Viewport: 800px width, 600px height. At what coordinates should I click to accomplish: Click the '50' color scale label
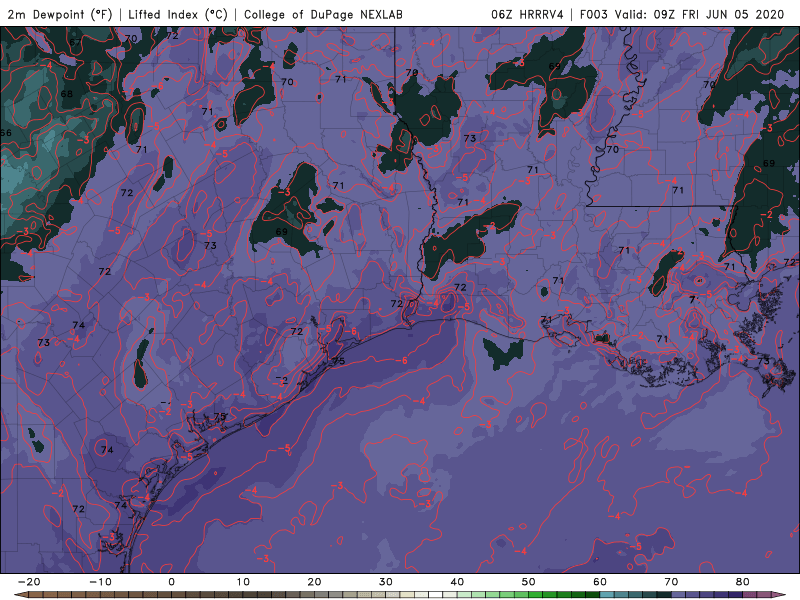click(x=529, y=582)
